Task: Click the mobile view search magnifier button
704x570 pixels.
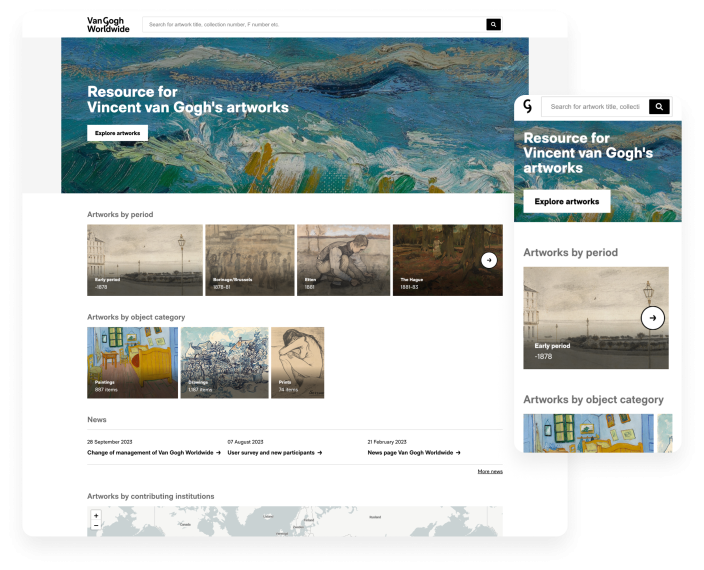Action: [659, 107]
